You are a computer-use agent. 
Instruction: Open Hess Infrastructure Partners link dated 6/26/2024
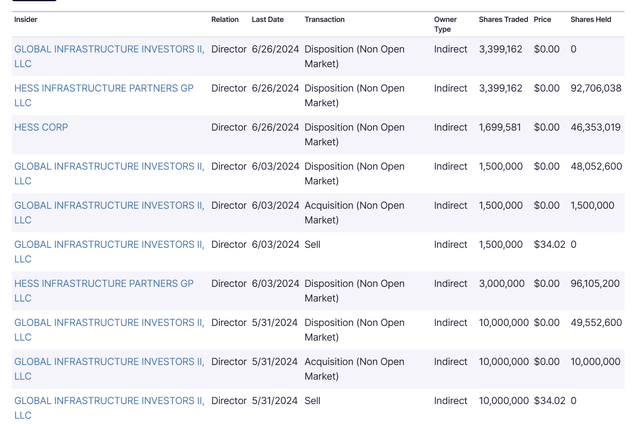(104, 89)
